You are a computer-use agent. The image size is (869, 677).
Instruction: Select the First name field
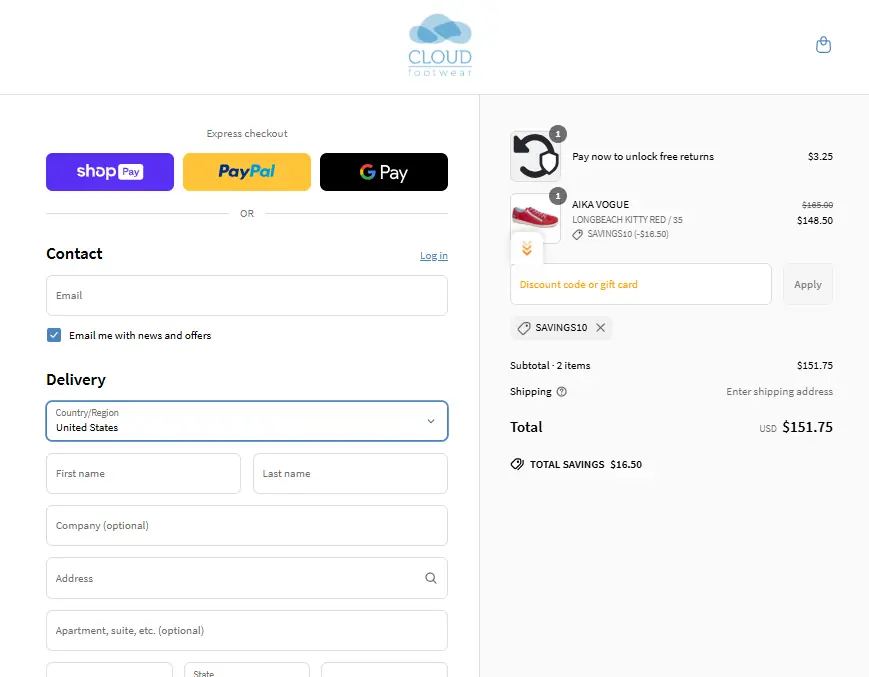click(143, 474)
